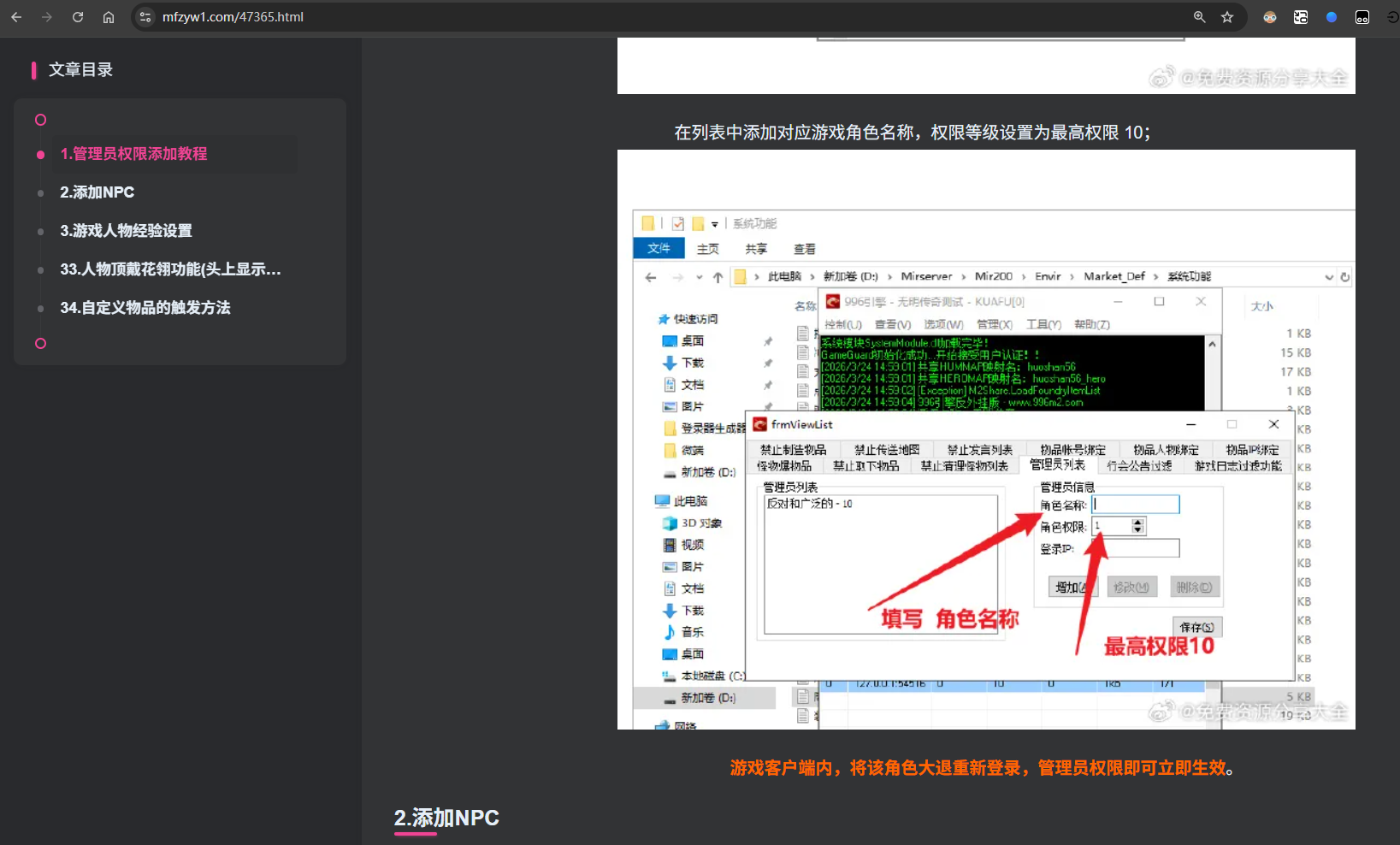Viewport: 1400px width, 845px height.
Task: Open the address bar dropdown at the path end
Action: click(x=1328, y=276)
